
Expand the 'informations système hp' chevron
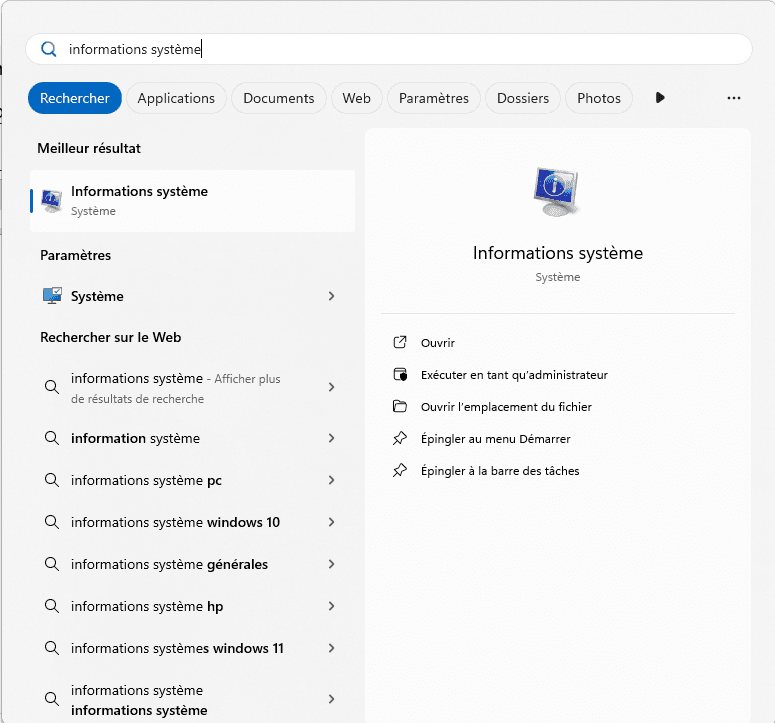(331, 606)
